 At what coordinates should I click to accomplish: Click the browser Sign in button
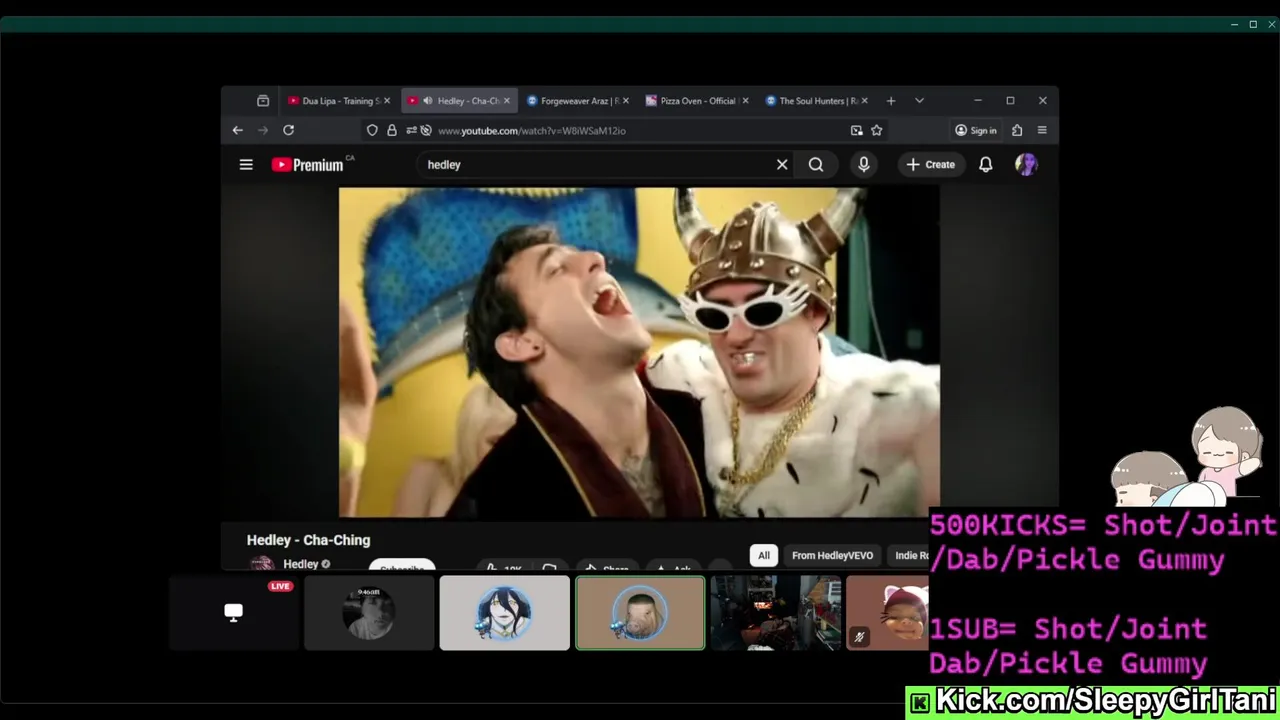click(x=976, y=130)
